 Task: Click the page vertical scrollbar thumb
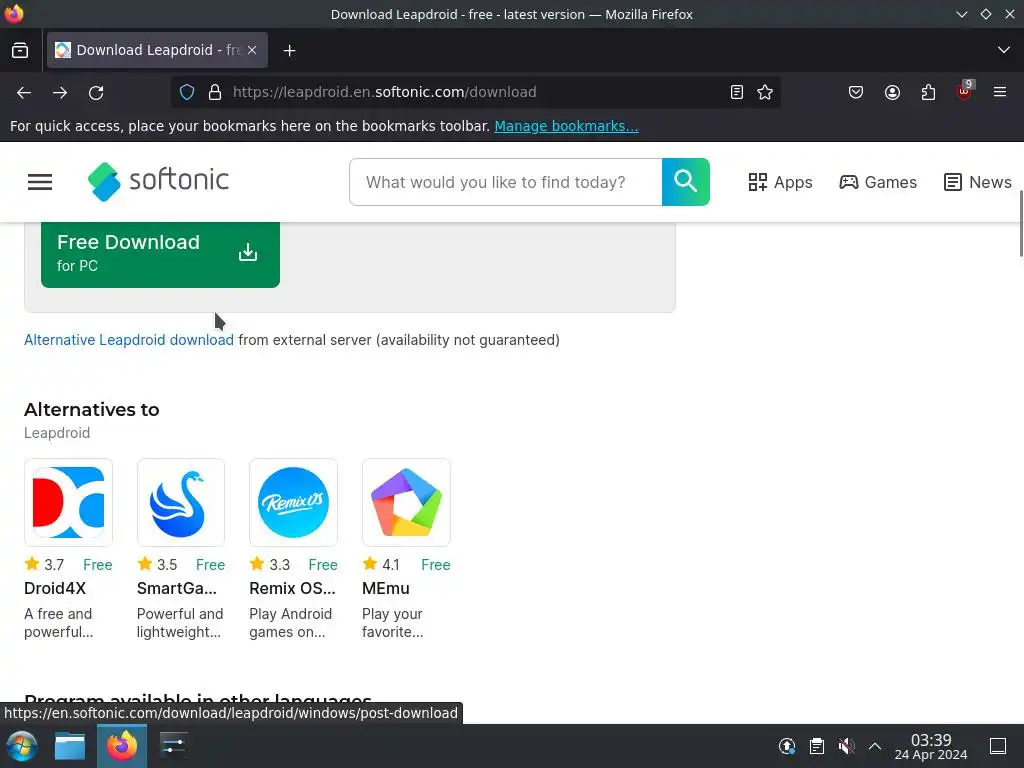coord(1021,224)
